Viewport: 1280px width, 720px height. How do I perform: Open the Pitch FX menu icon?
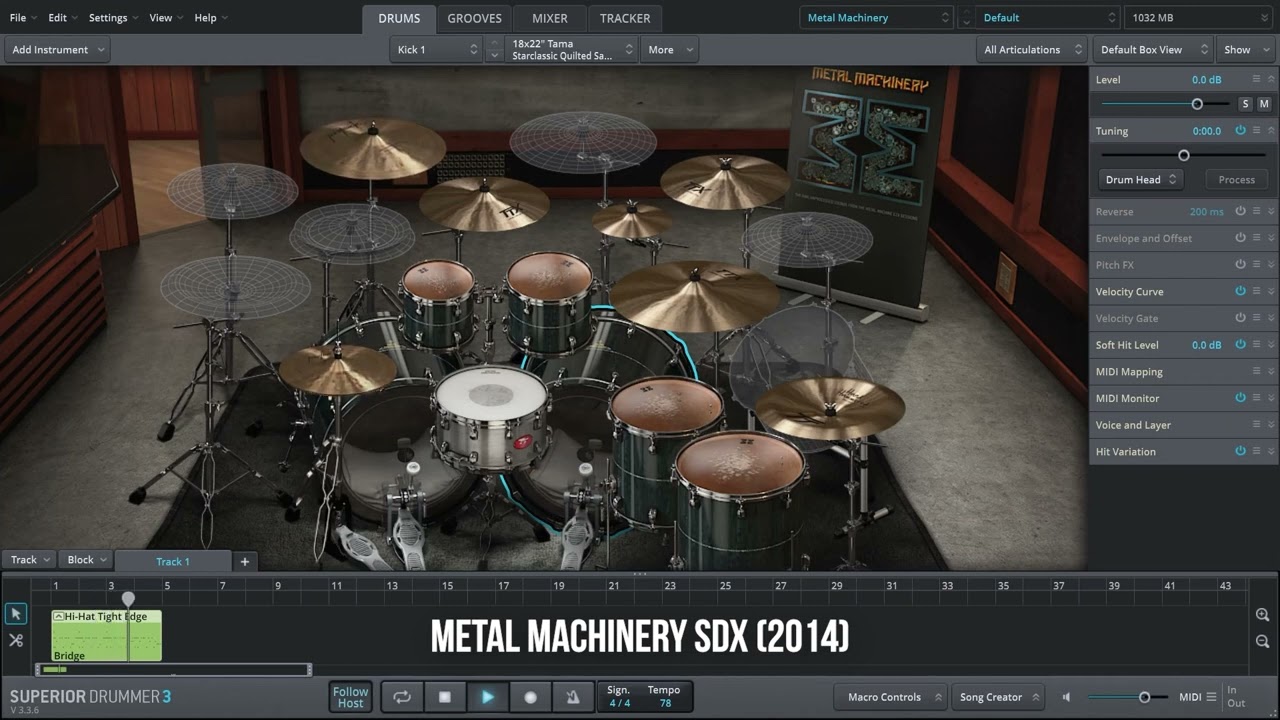pyautogui.click(x=1257, y=264)
